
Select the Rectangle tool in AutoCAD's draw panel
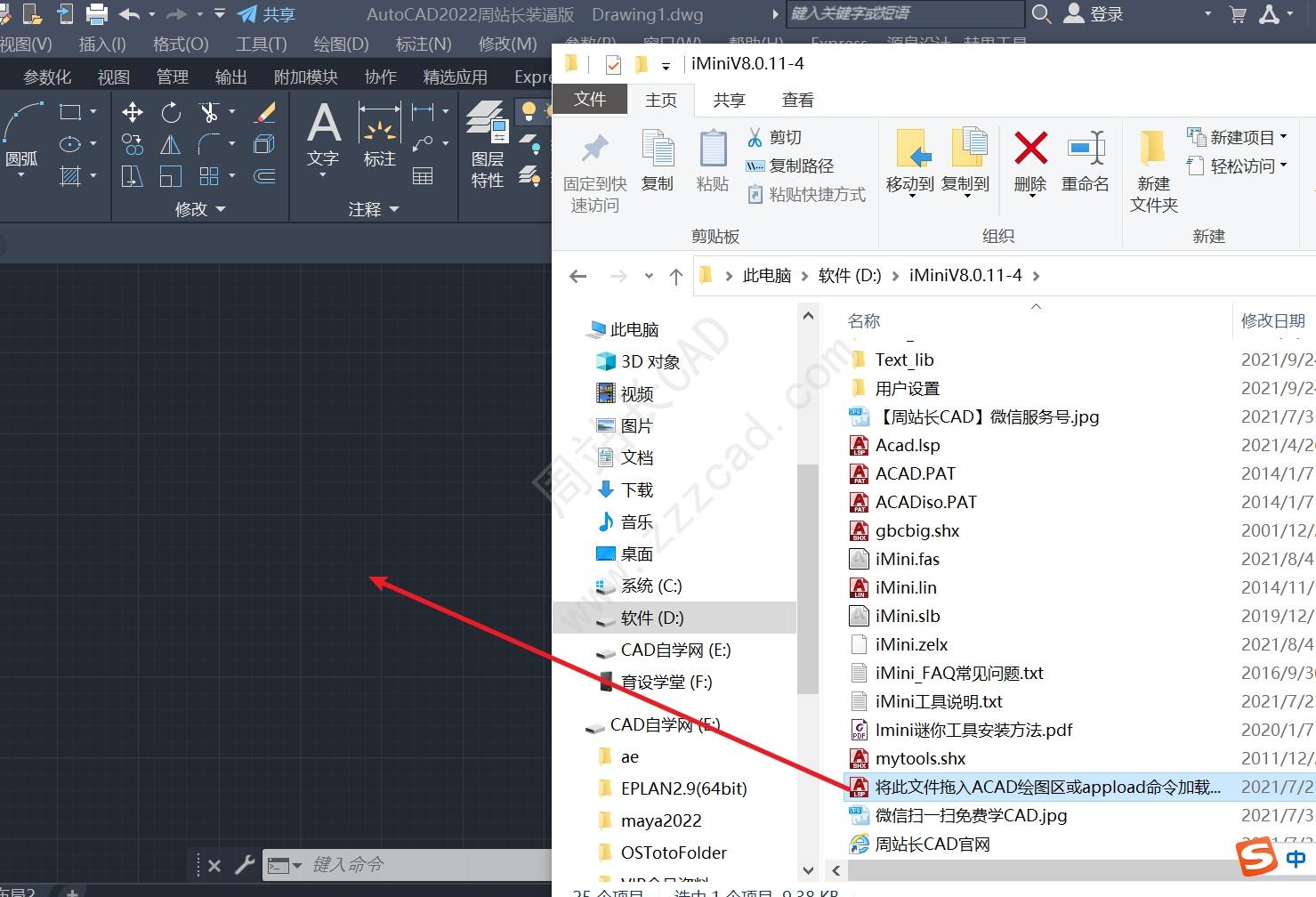coord(70,112)
